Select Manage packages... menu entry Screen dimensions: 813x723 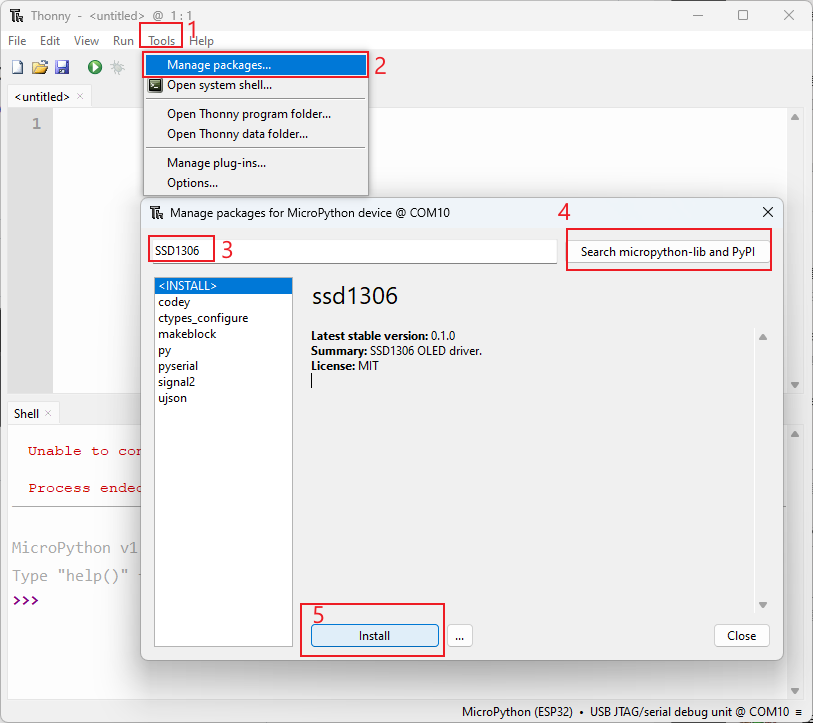coord(219,65)
